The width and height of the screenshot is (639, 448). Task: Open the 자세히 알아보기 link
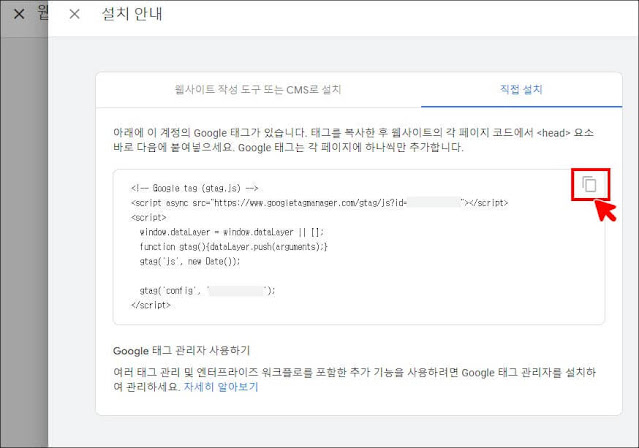221,386
